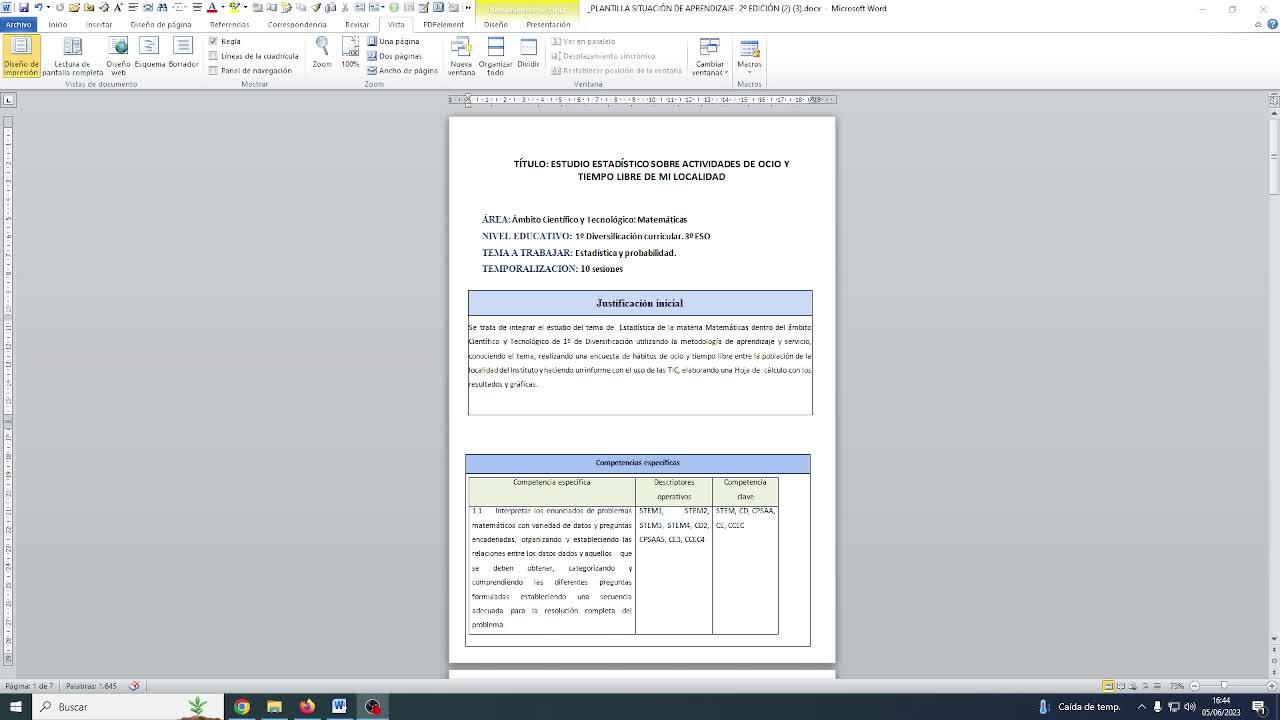Toggle the ruler button above vertical scrollbar
1280x720 pixels.
tap(1274, 100)
